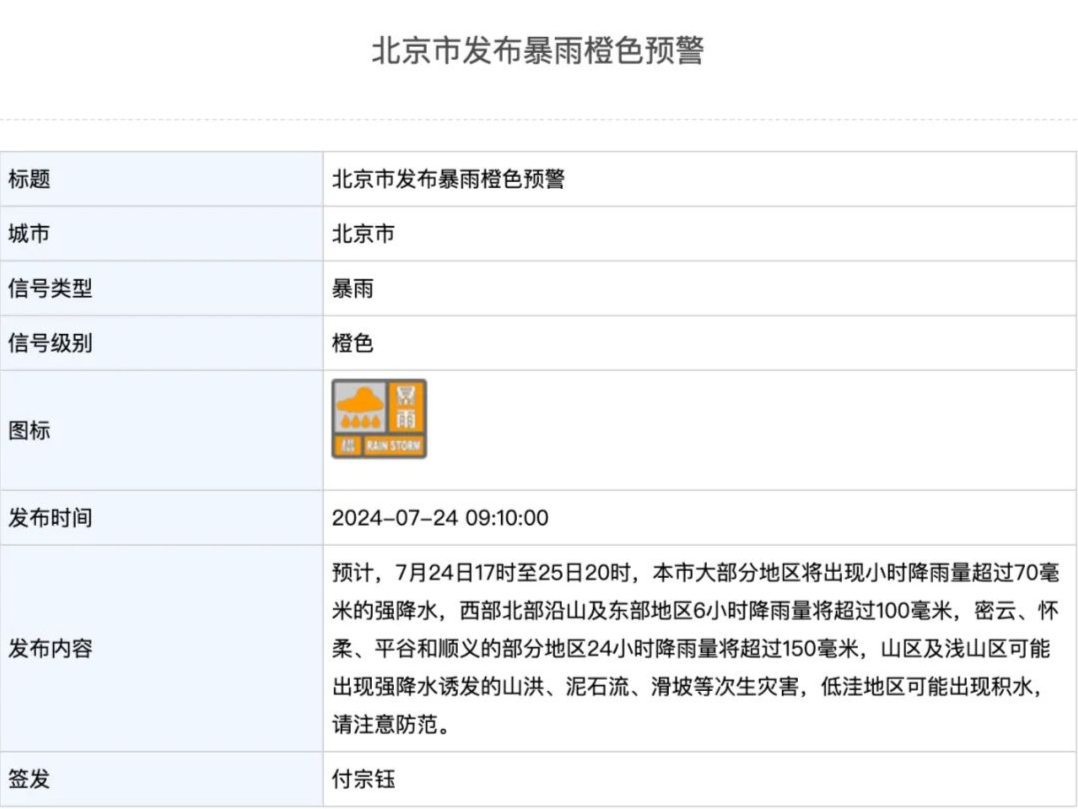The width and height of the screenshot is (1078, 809).
Task: Click the timestamp 2024-07-24 09:10:00
Action: (x=440, y=518)
